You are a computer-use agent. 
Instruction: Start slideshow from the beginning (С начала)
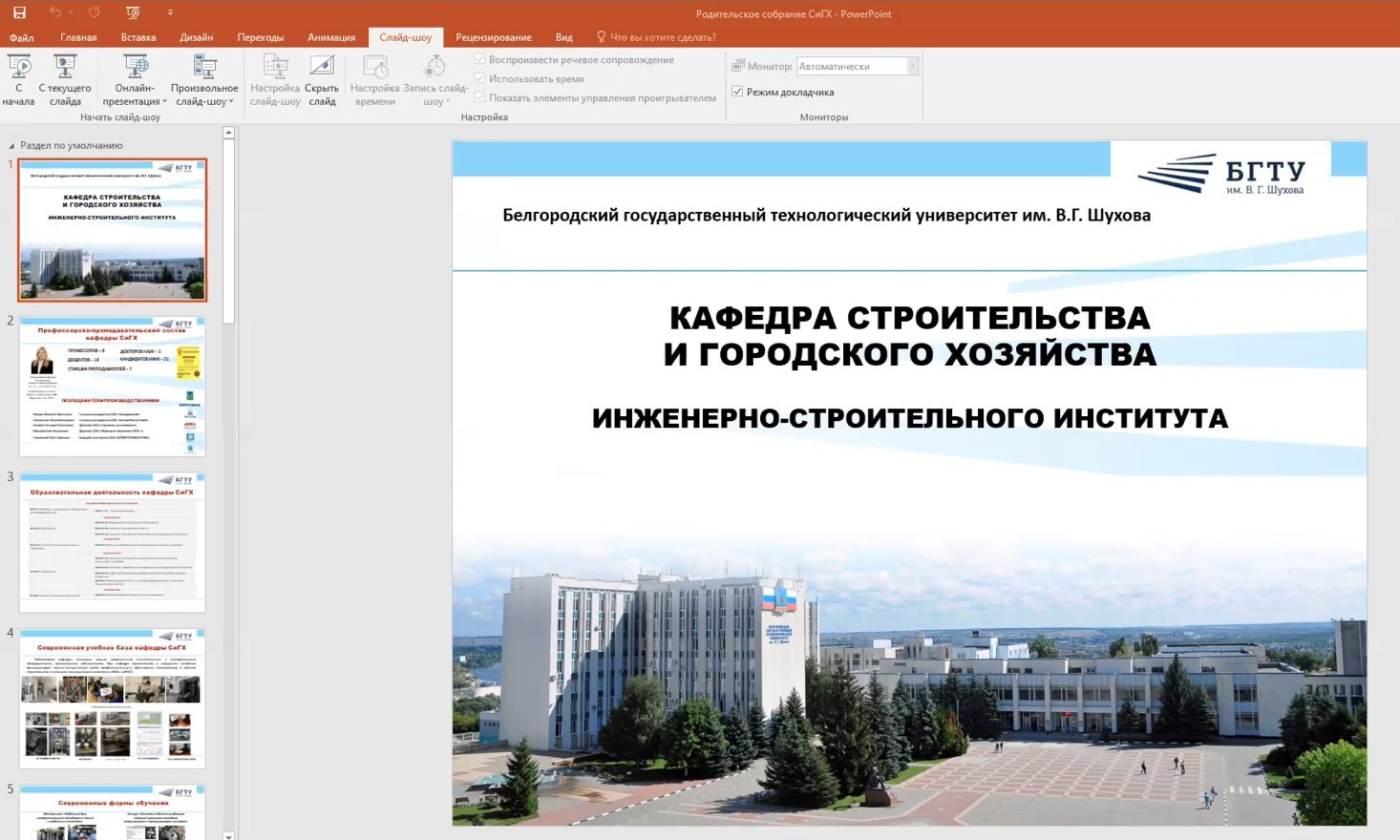(x=18, y=80)
